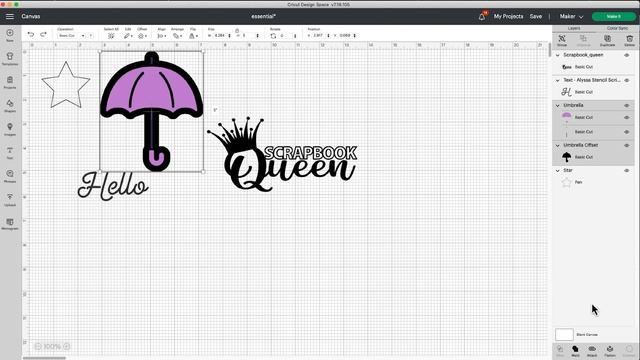Click the green Make It button
The image size is (640, 360).
(613, 16)
